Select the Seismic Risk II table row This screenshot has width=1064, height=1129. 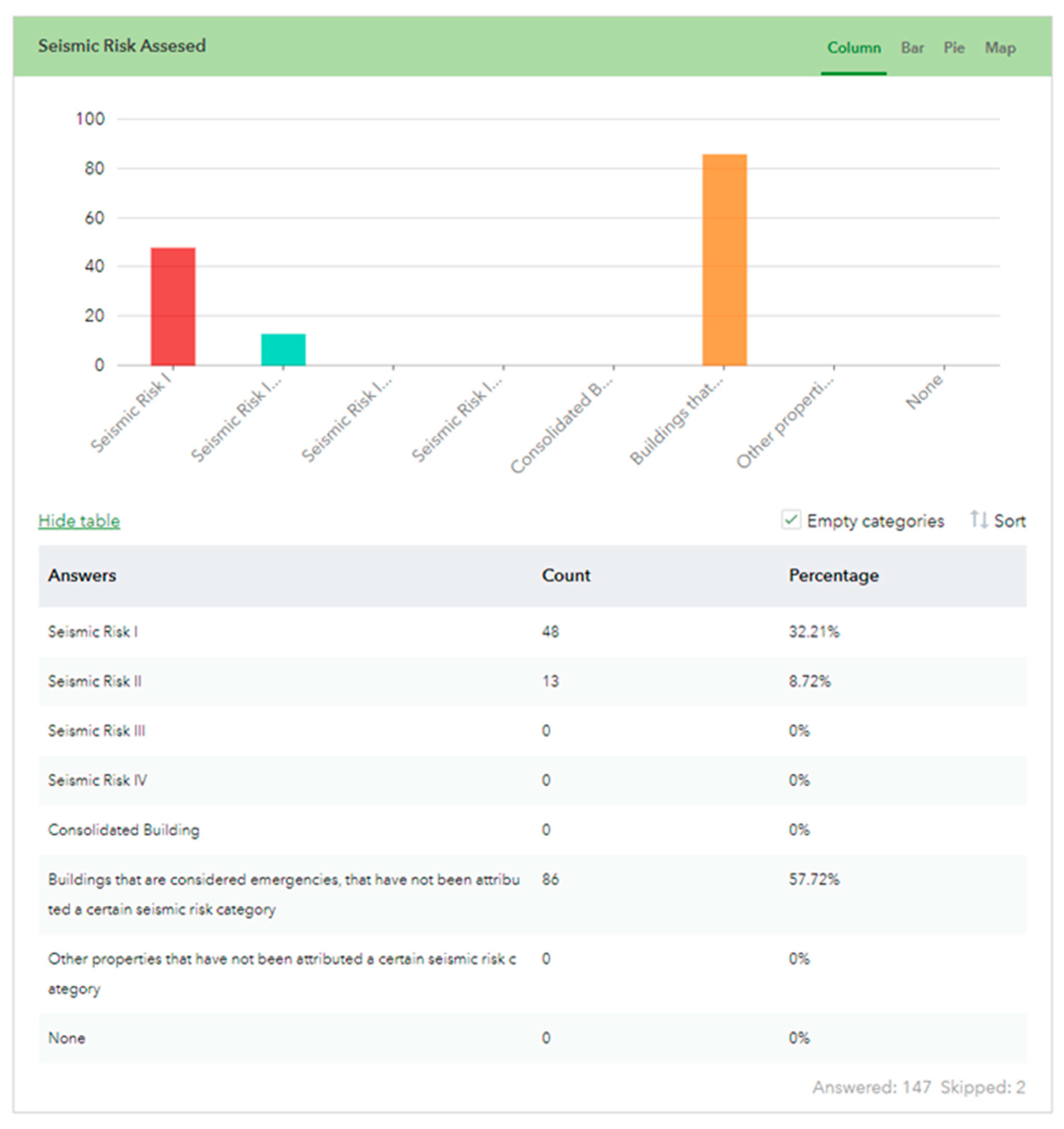tap(94, 681)
